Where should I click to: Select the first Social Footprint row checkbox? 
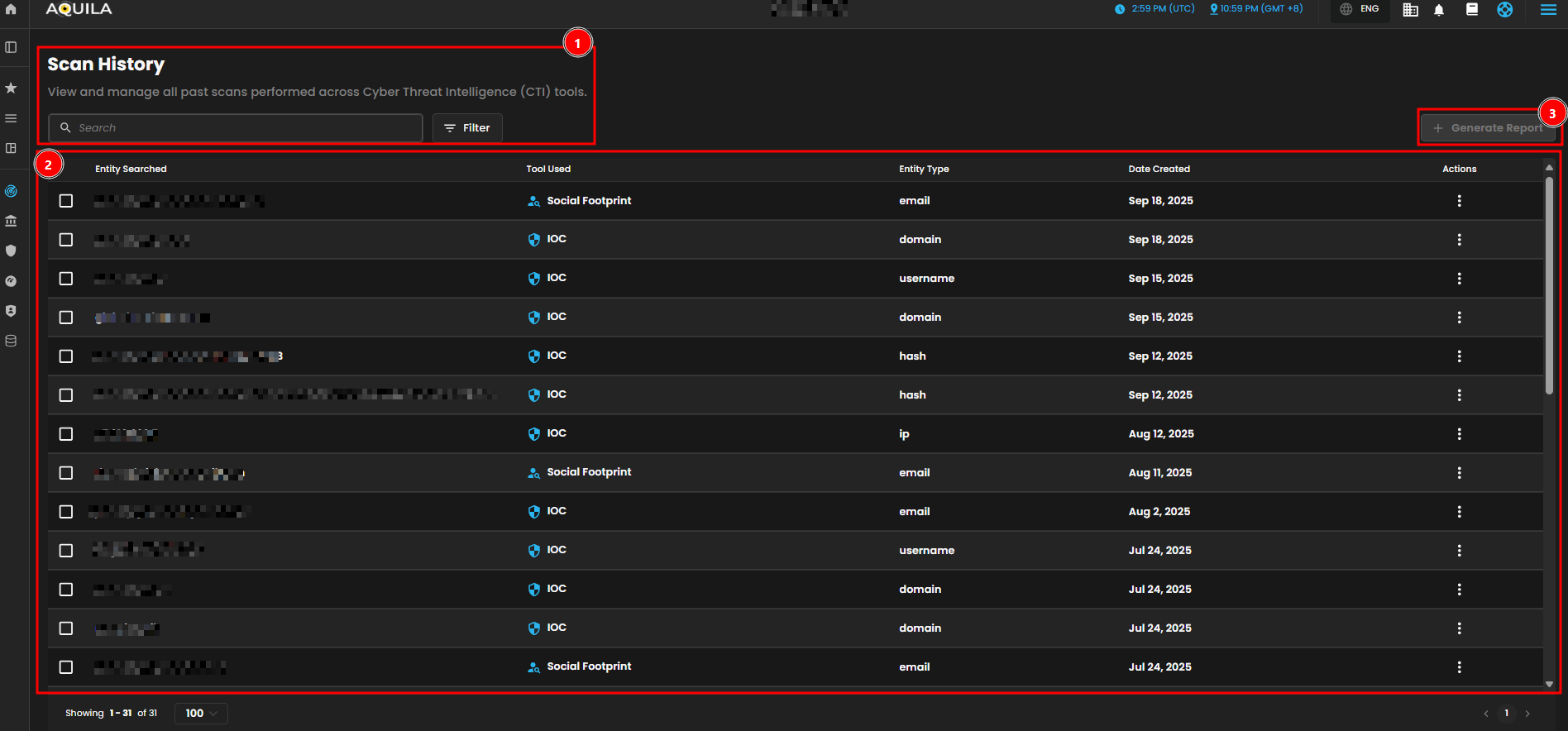pos(66,201)
